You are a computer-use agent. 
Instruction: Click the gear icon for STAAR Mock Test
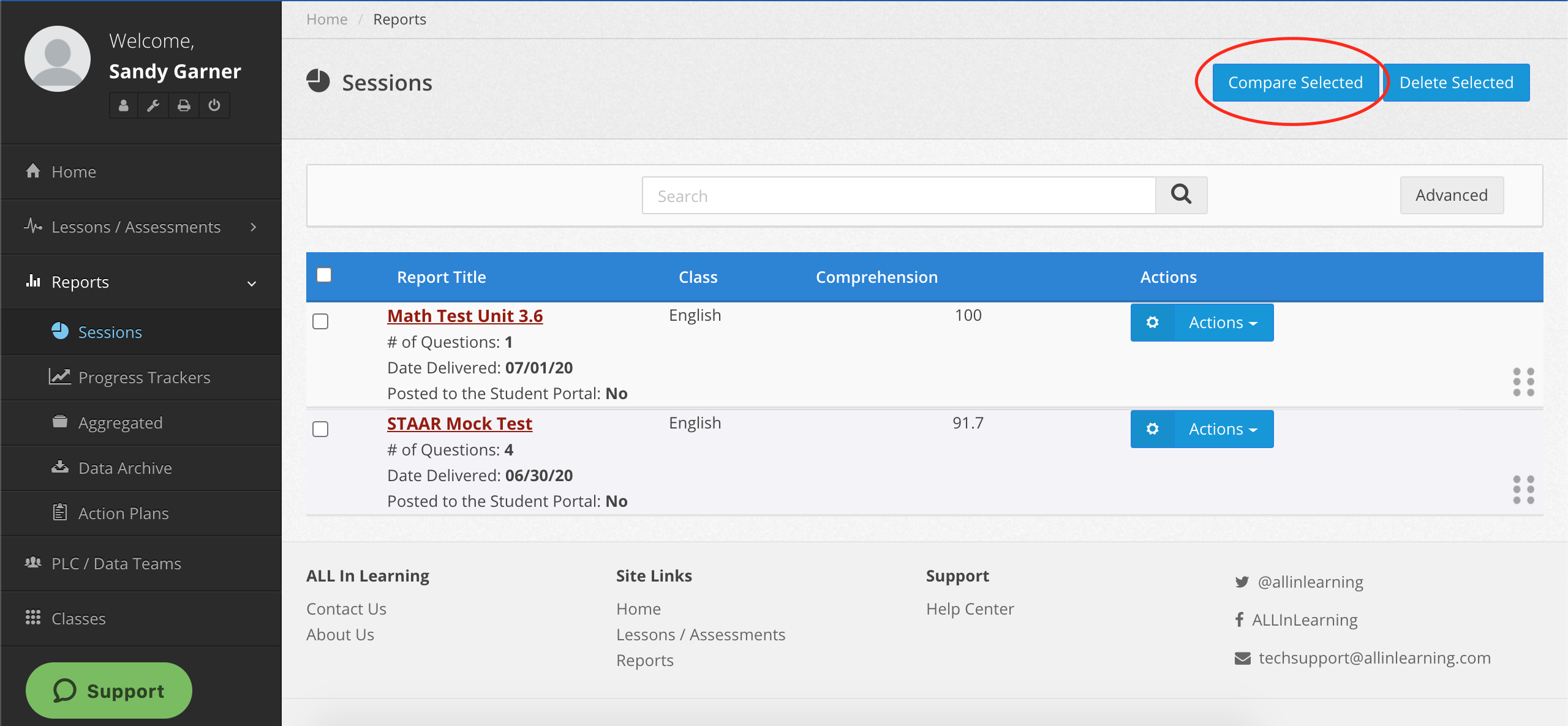(1152, 429)
